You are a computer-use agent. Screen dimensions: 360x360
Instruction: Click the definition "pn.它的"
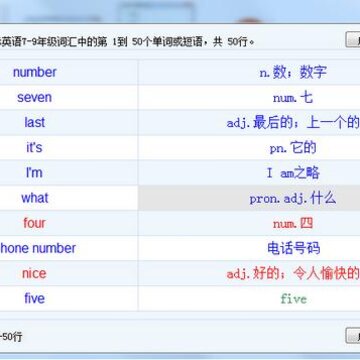[293, 148]
